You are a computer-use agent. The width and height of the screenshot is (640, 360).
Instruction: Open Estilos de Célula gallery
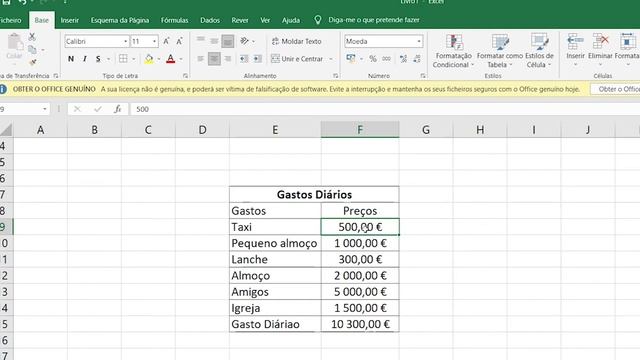click(539, 51)
